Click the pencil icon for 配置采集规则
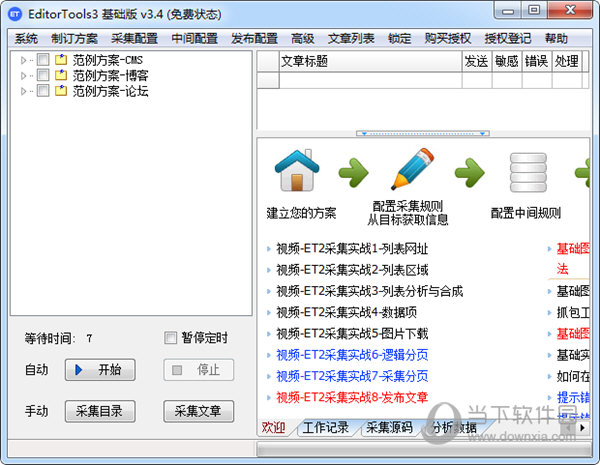The image size is (600, 465). tap(413, 169)
